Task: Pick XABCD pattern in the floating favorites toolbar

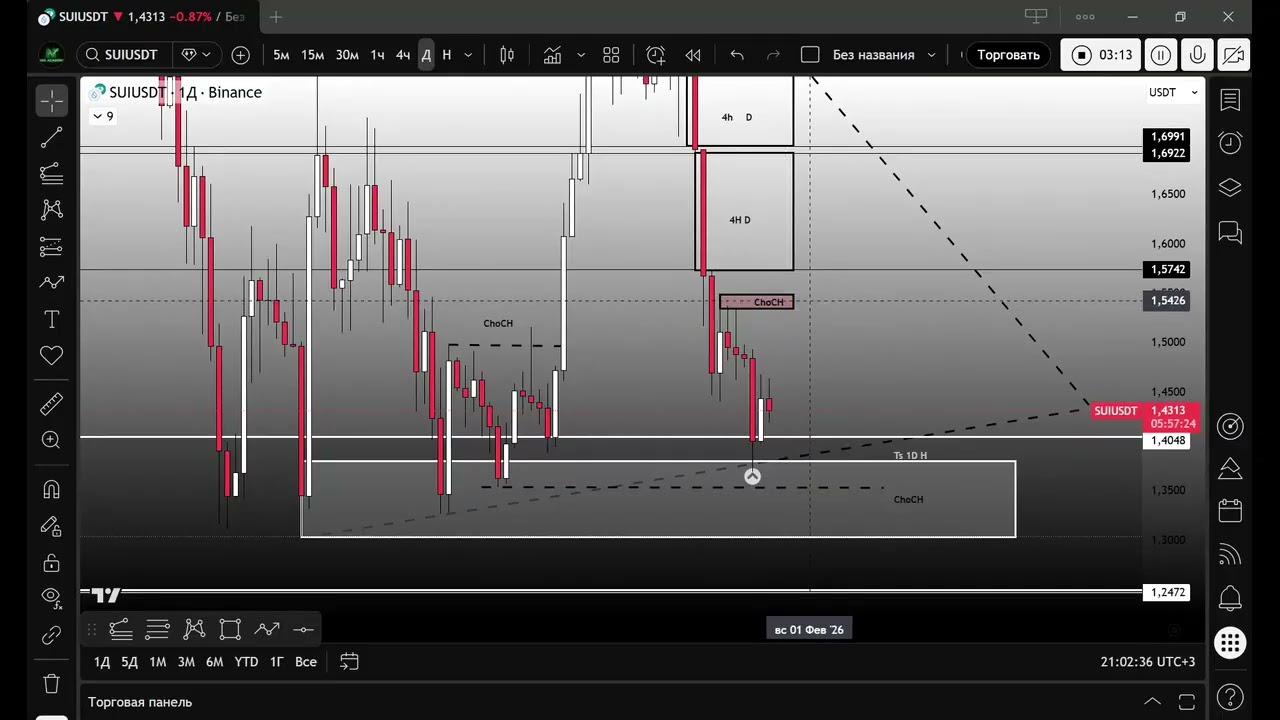Action: pyautogui.click(x=194, y=629)
